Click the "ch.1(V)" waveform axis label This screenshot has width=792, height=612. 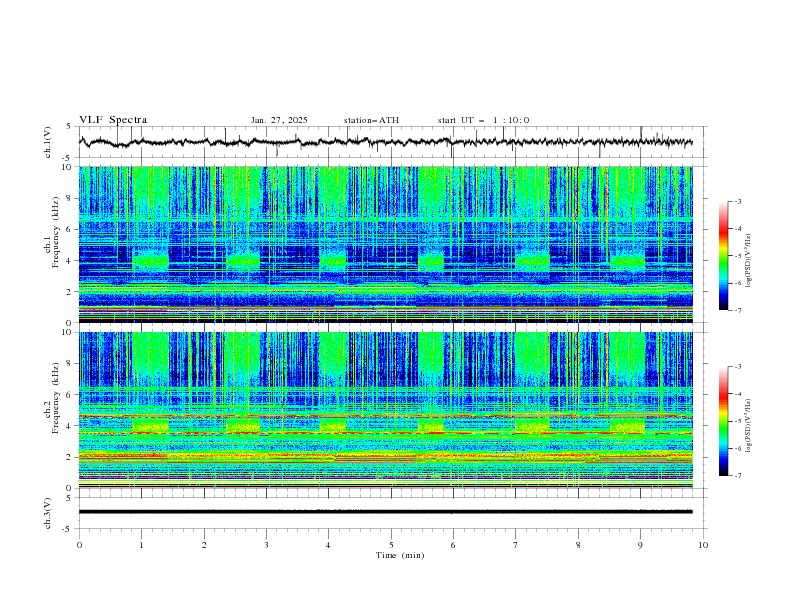point(48,142)
